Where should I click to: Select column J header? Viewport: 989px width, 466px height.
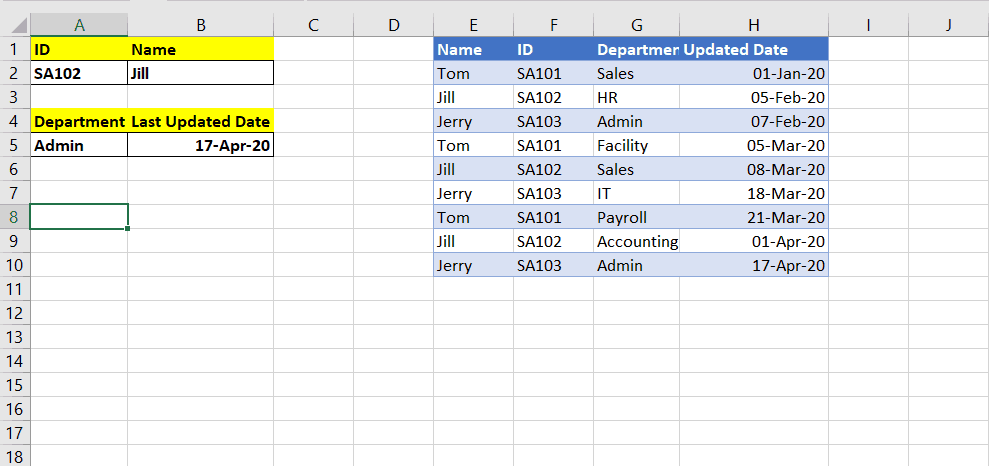(949, 25)
